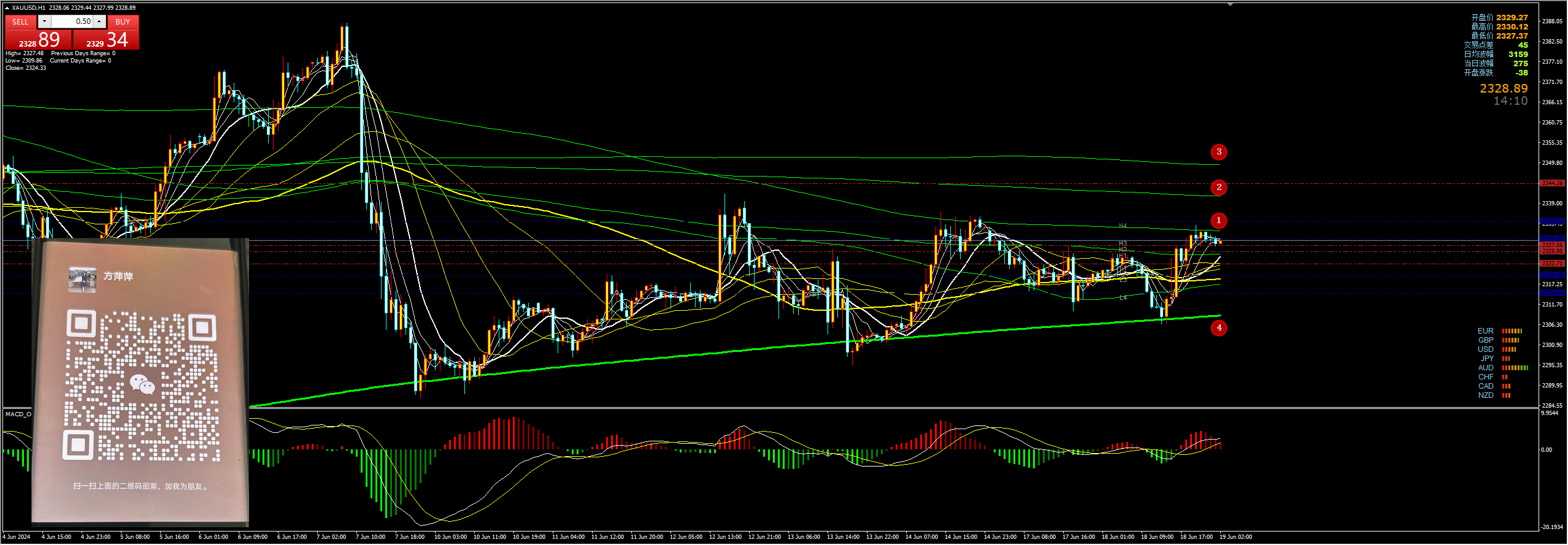Click the CHF currency strength label
Screen dimensions: 1568x545
tap(1486, 377)
